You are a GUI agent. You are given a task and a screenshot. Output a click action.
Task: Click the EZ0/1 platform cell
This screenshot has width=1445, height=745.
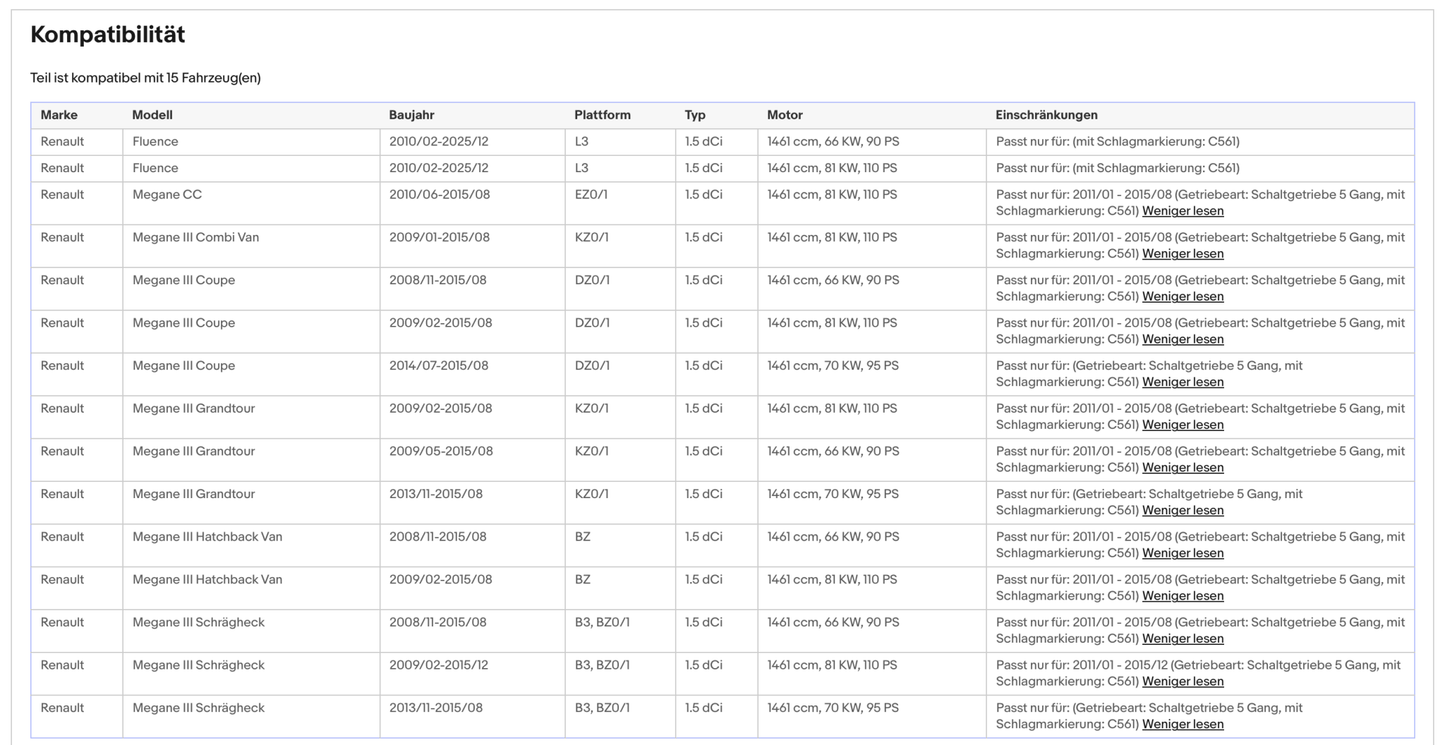pos(591,195)
